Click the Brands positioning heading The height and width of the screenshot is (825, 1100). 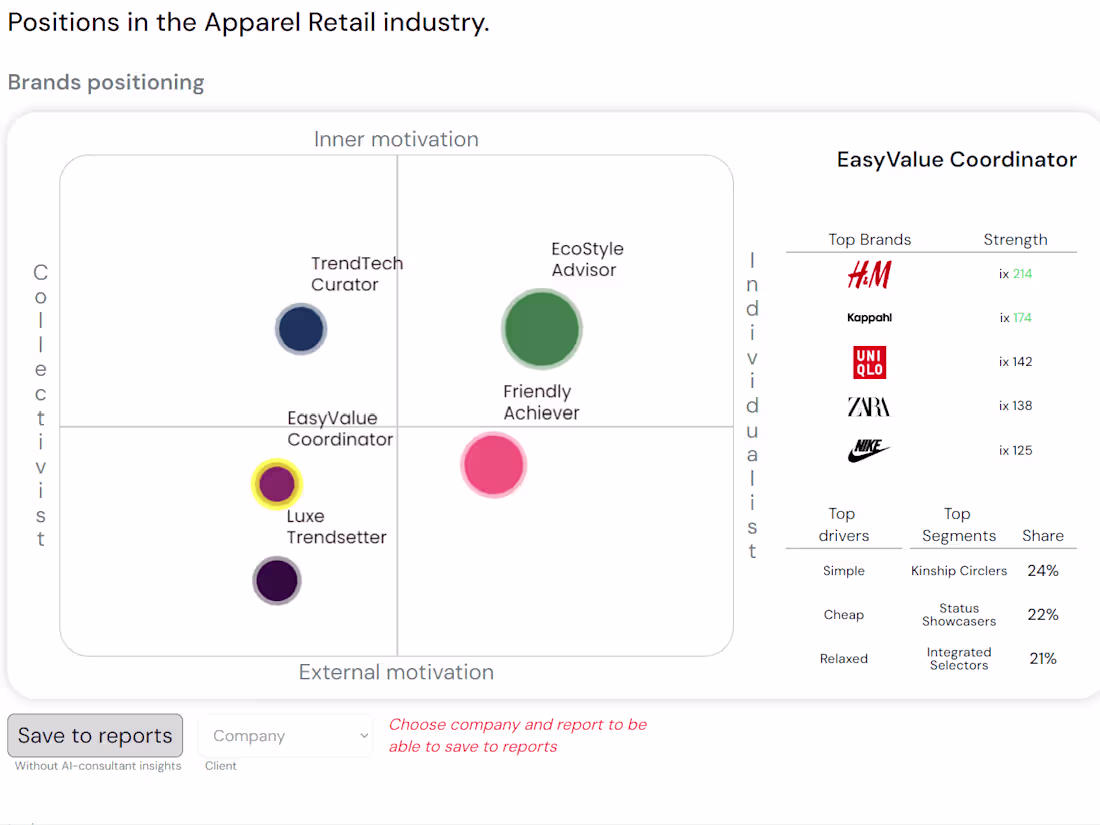pyautogui.click(x=105, y=82)
